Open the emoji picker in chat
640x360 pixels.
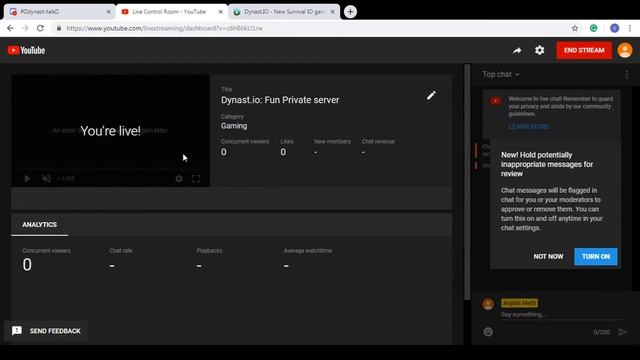pos(488,332)
